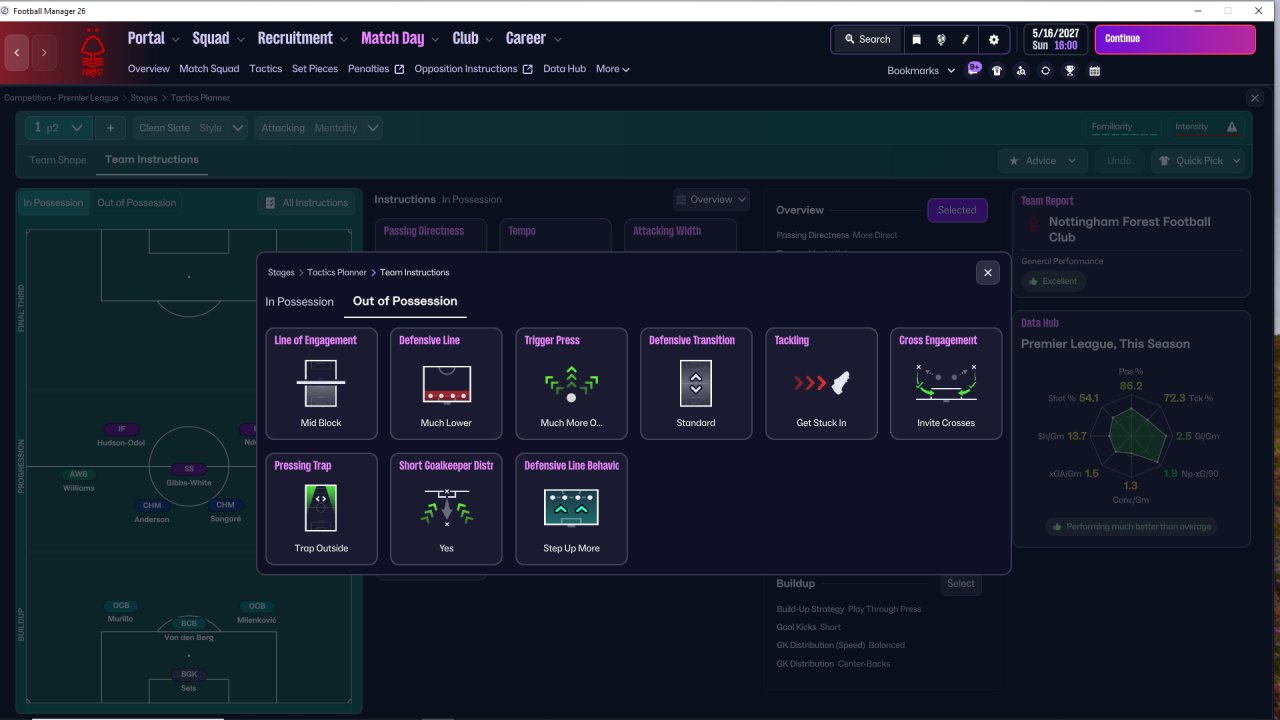Open the Short Goalkeeper Distribution card
The width and height of the screenshot is (1280, 720).
(x=446, y=509)
